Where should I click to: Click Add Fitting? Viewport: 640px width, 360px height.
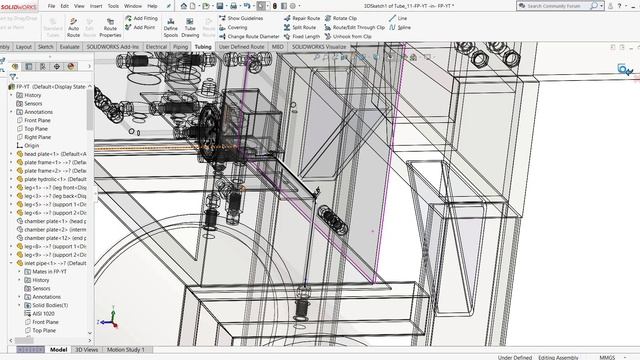pos(141,18)
